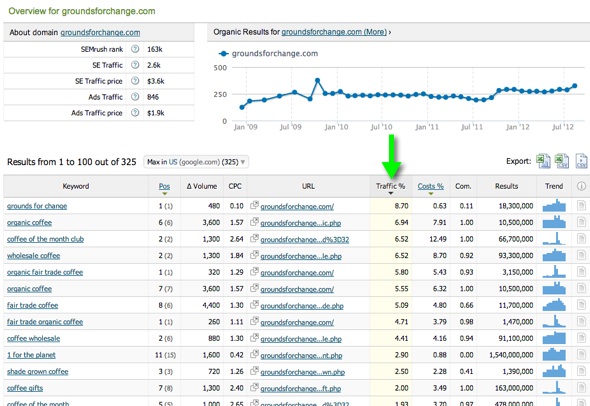Screen dimensions: 590x406
Task: Open URL groundsforchange...ic.php in organic coffee row
Action: 301,223
